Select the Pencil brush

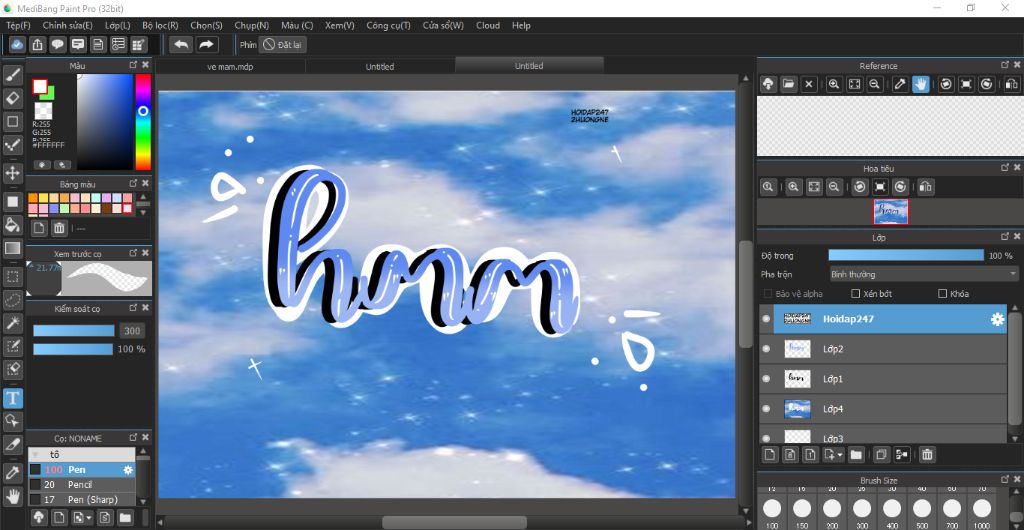pyautogui.click(x=82, y=485)
